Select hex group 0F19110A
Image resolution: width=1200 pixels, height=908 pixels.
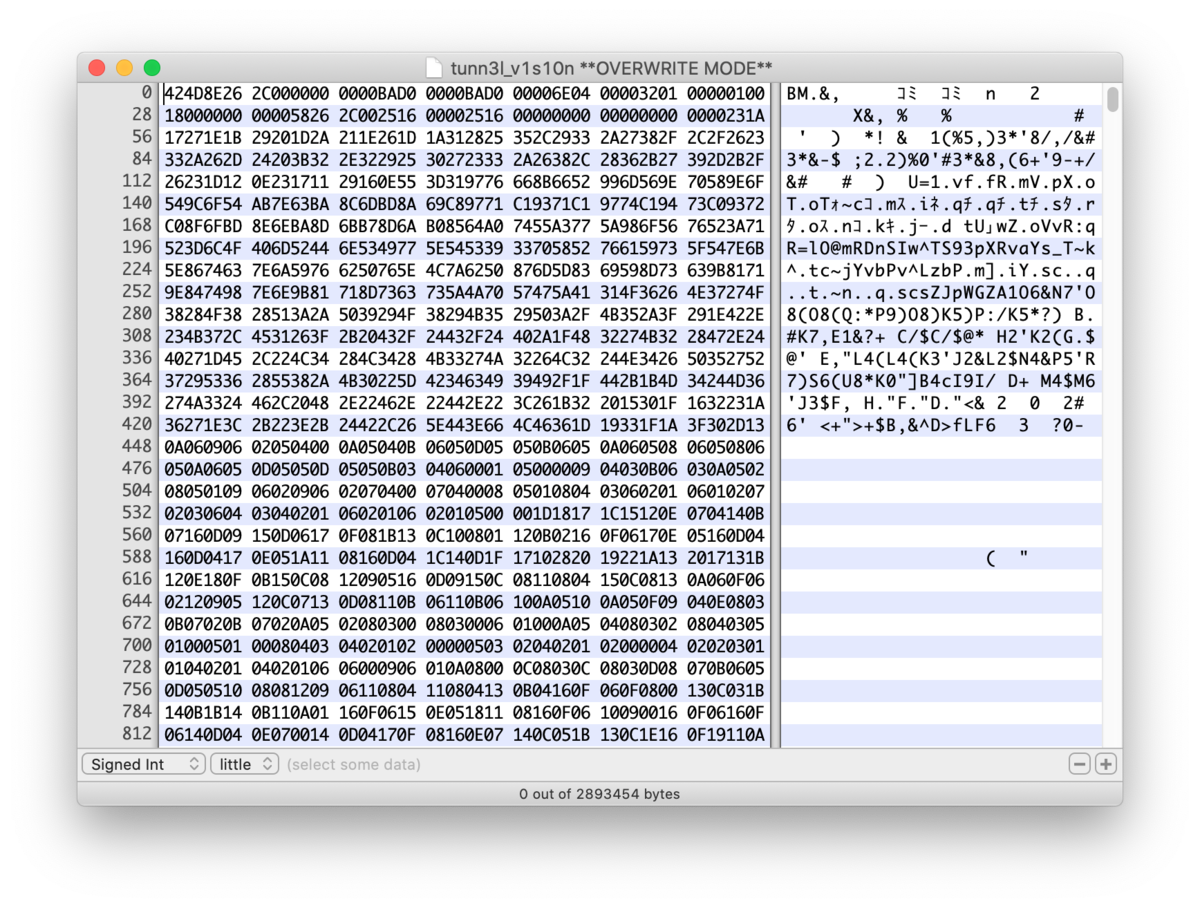pos(725,734)
